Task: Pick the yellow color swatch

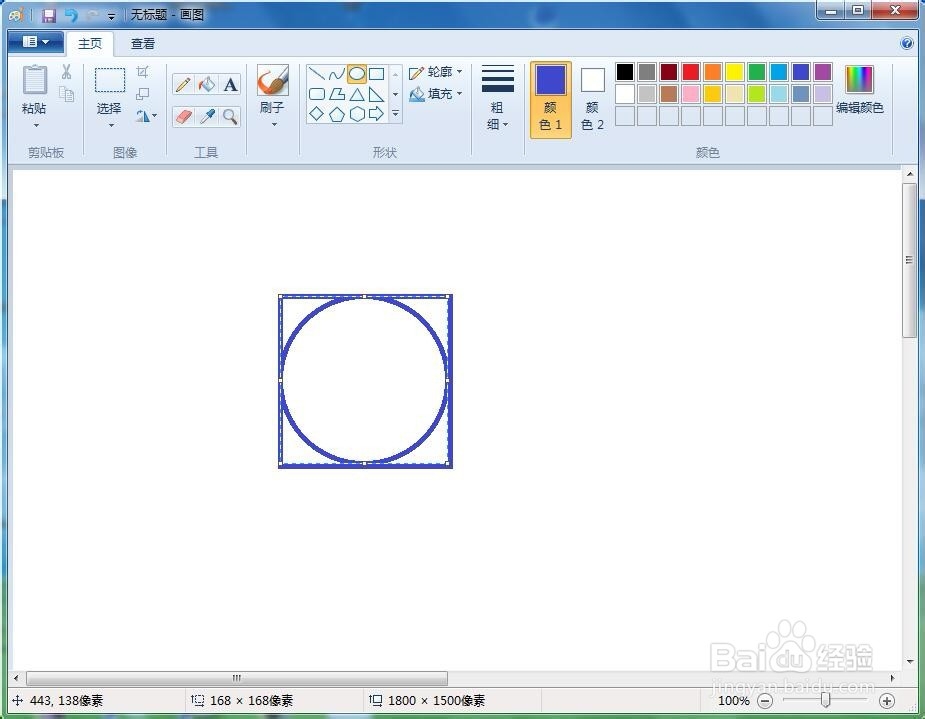Action: pos(735,72)
